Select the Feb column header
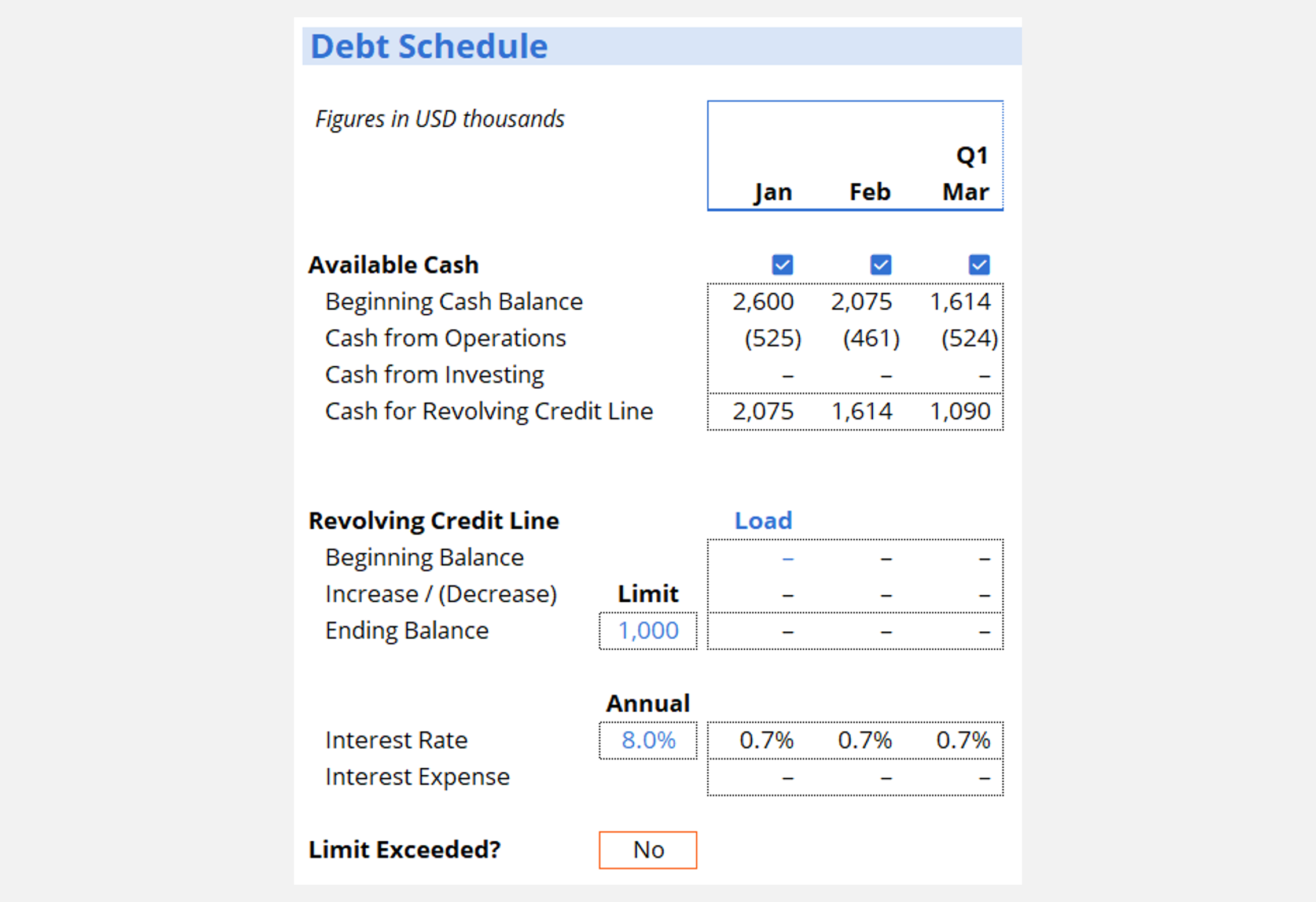The image size is (1316, 902). click(x=870, y=192)
